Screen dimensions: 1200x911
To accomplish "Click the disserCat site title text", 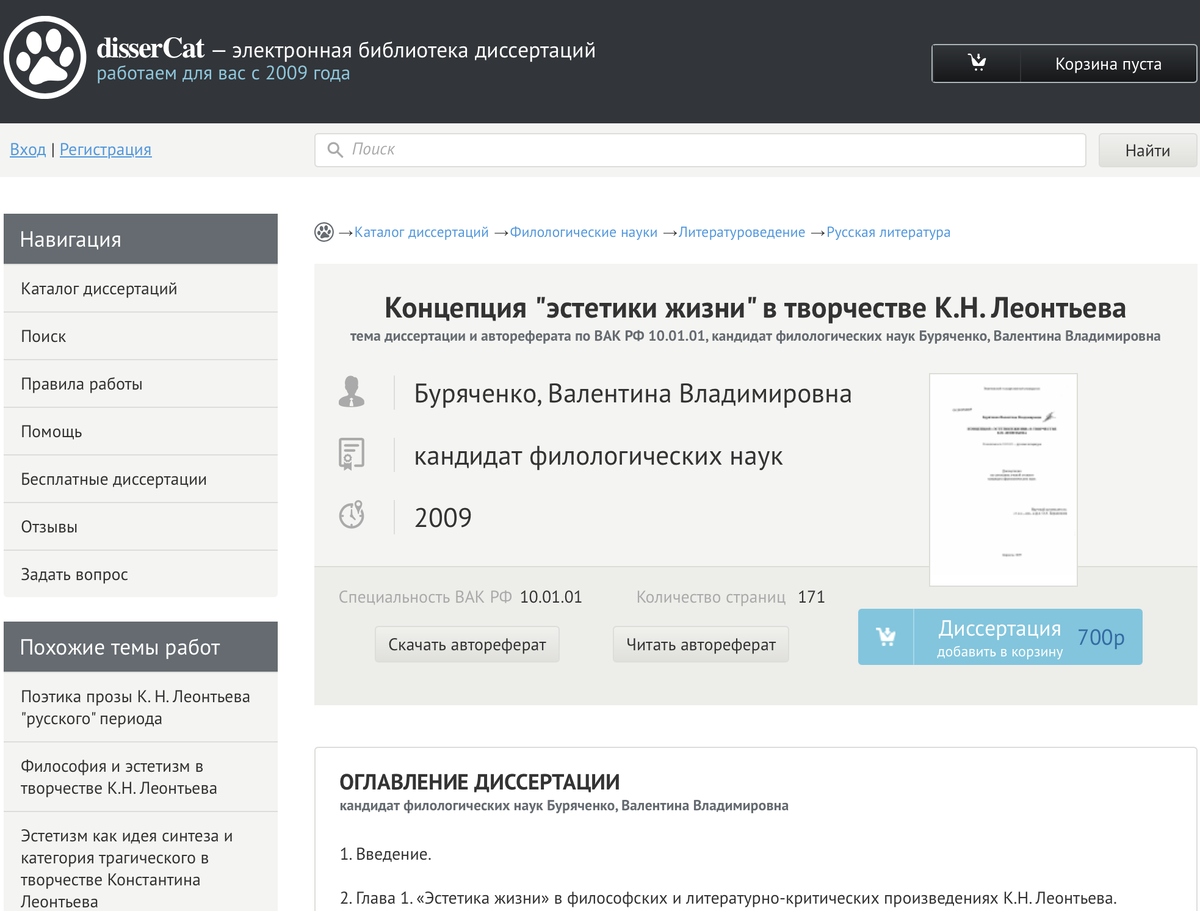I will pos(151,49).
